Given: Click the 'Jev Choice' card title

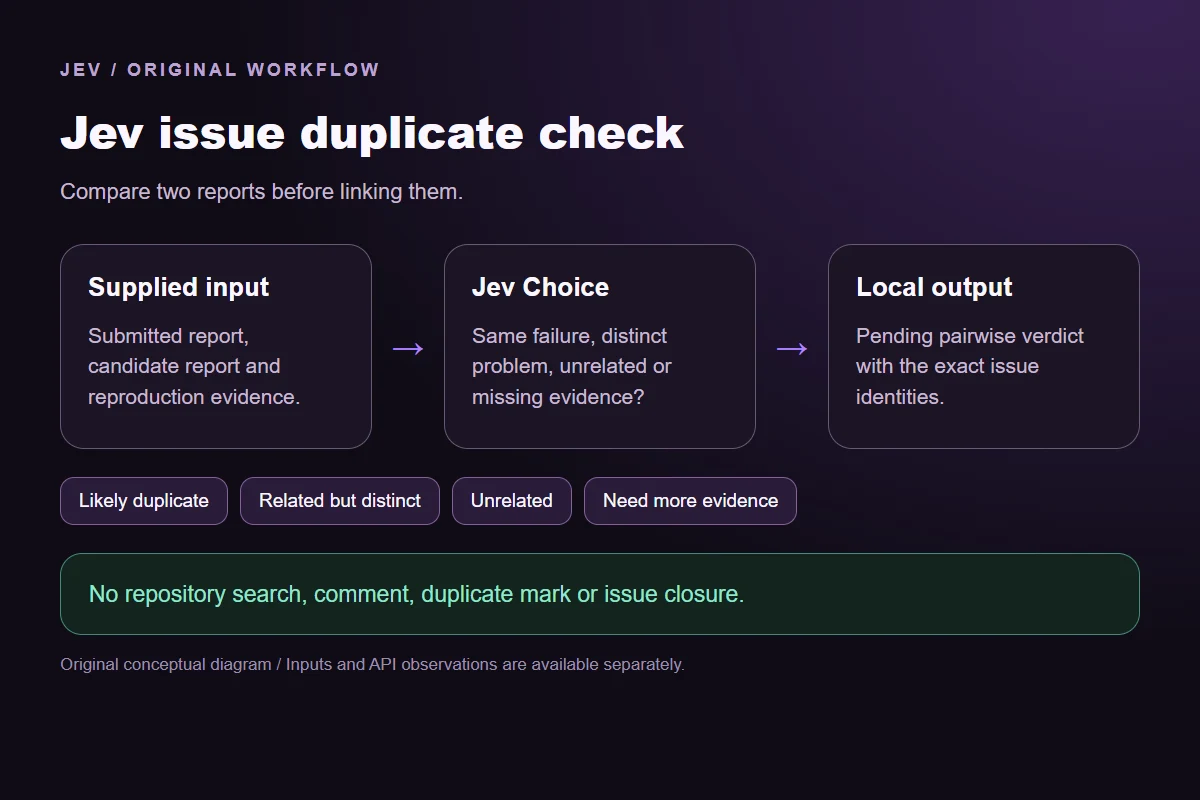Looking at the screenshot, I should point(540,287).
